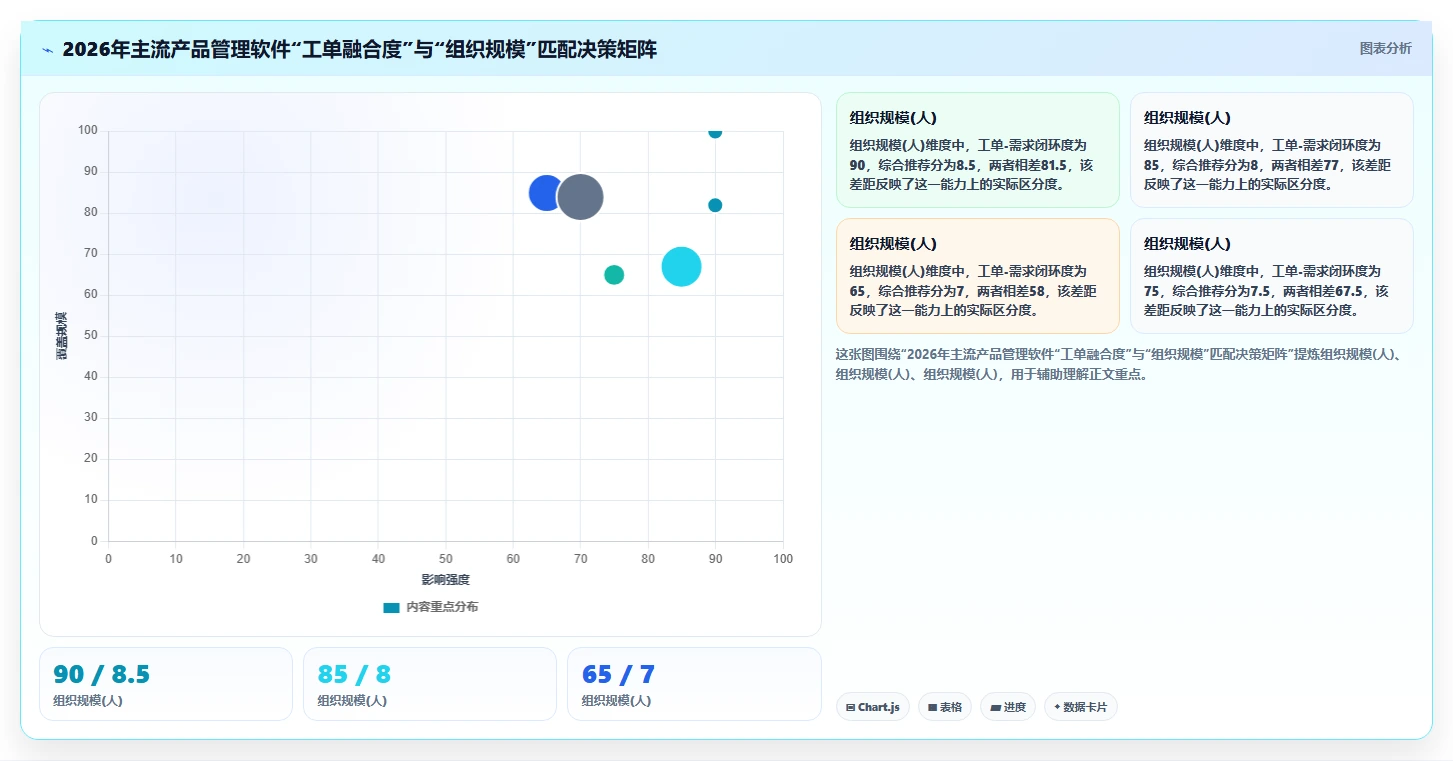
Task: Click the 影响强度 x-axis label
Action: [x=445, y=580]
